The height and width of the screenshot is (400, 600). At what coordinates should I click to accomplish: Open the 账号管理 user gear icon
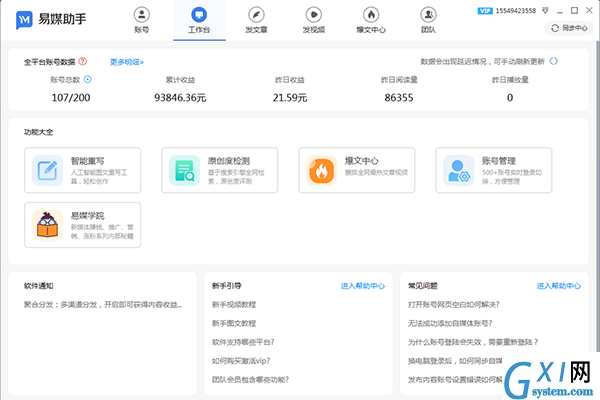click(x=458, y=170)
